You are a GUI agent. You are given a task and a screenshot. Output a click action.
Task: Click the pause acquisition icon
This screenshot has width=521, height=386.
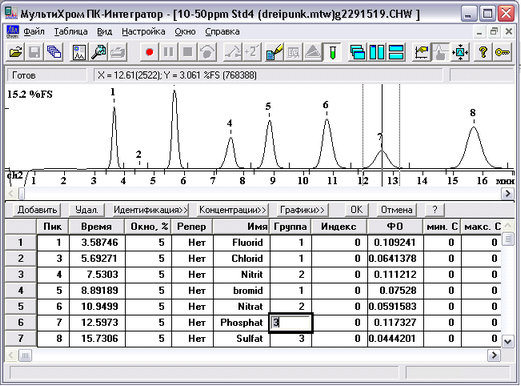pos(169,52)
